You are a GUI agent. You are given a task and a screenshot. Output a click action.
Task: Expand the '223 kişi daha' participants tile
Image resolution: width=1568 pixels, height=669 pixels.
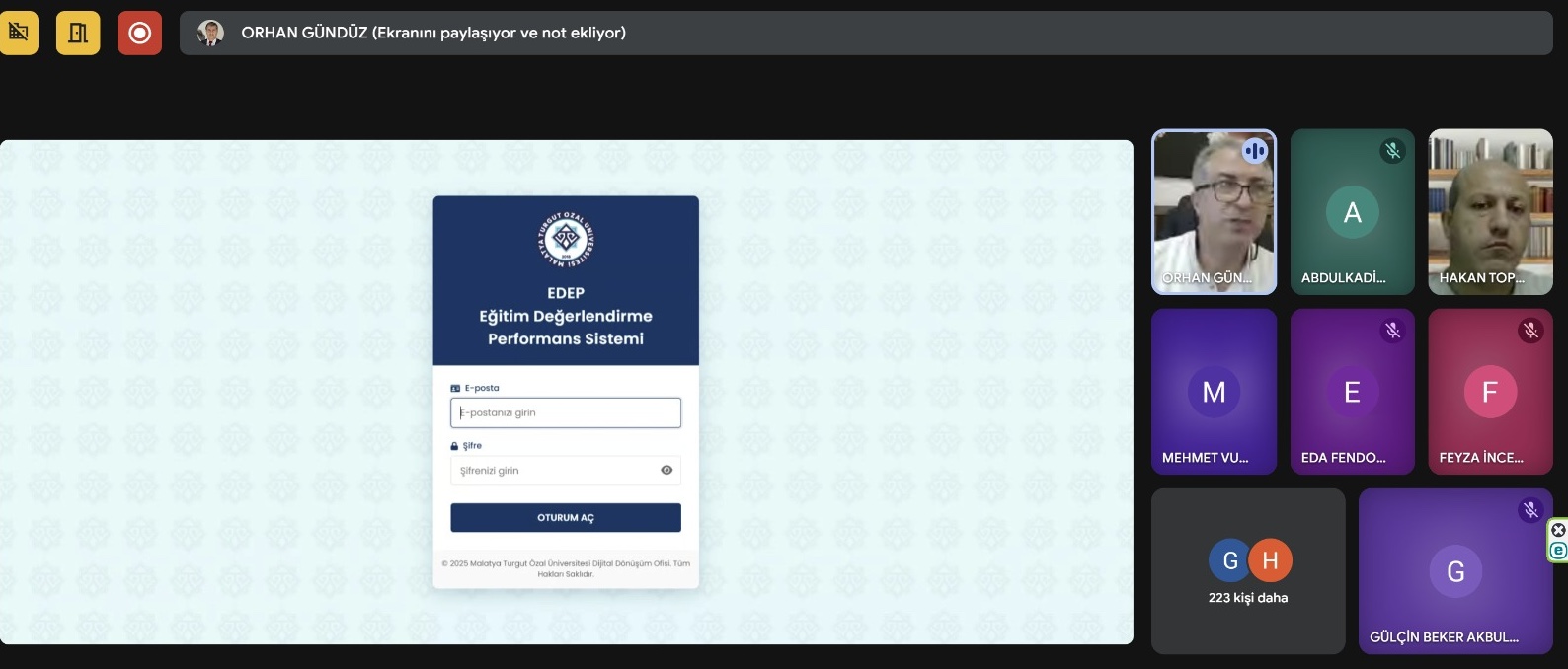coord(1248,571)
